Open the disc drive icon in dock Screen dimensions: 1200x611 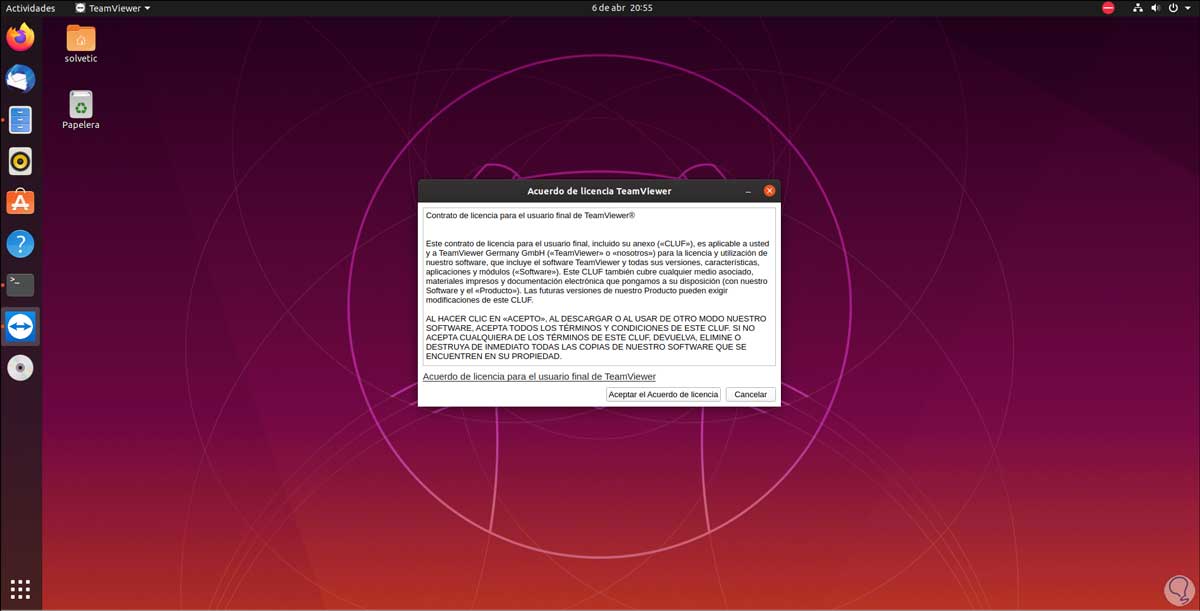[20, 368]
